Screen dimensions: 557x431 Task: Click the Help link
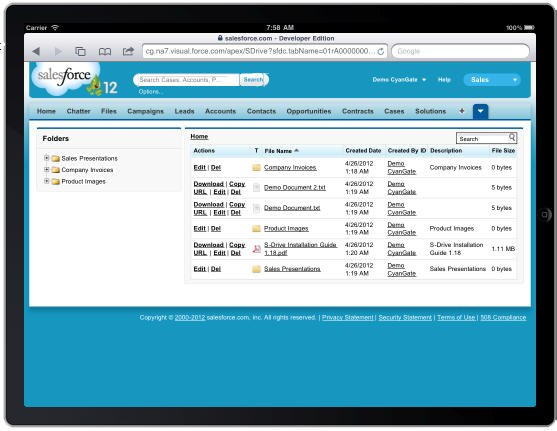[444, 80]
